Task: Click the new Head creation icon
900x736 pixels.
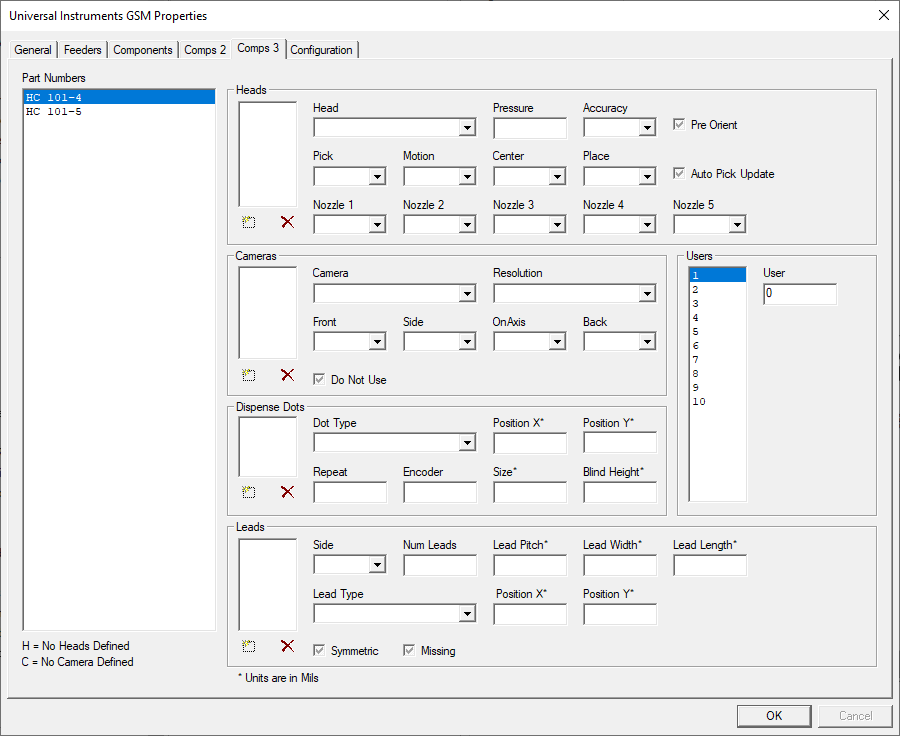Action: coord(248,222)
